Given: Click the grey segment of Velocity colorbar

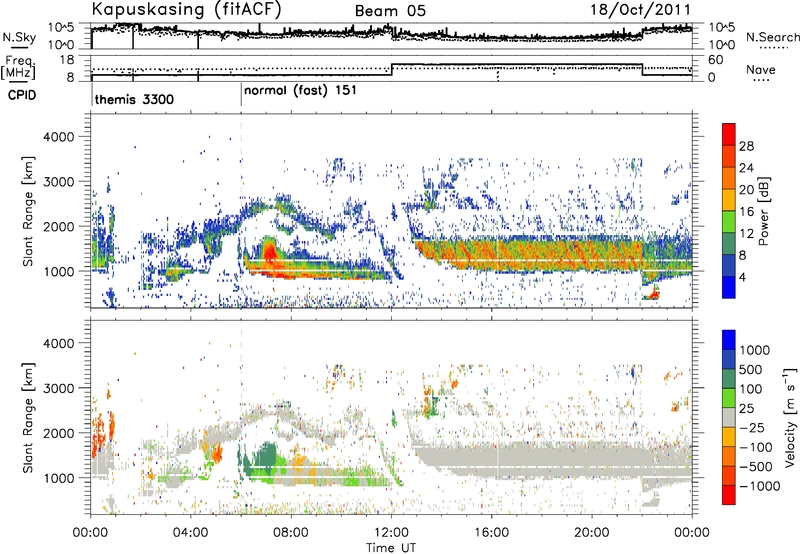Looking at the screenshot, I should coord(729,417).
